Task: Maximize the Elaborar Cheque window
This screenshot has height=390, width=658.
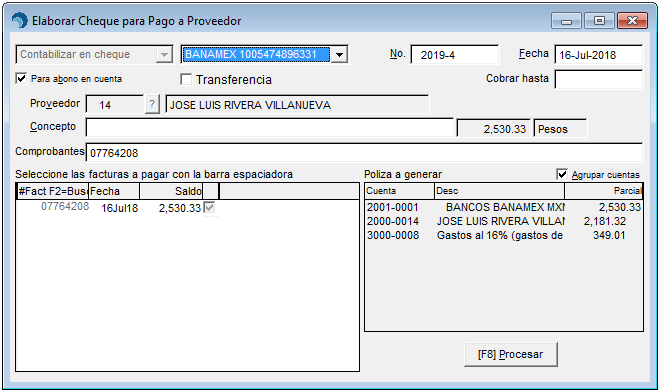Action: pos(599,21)
